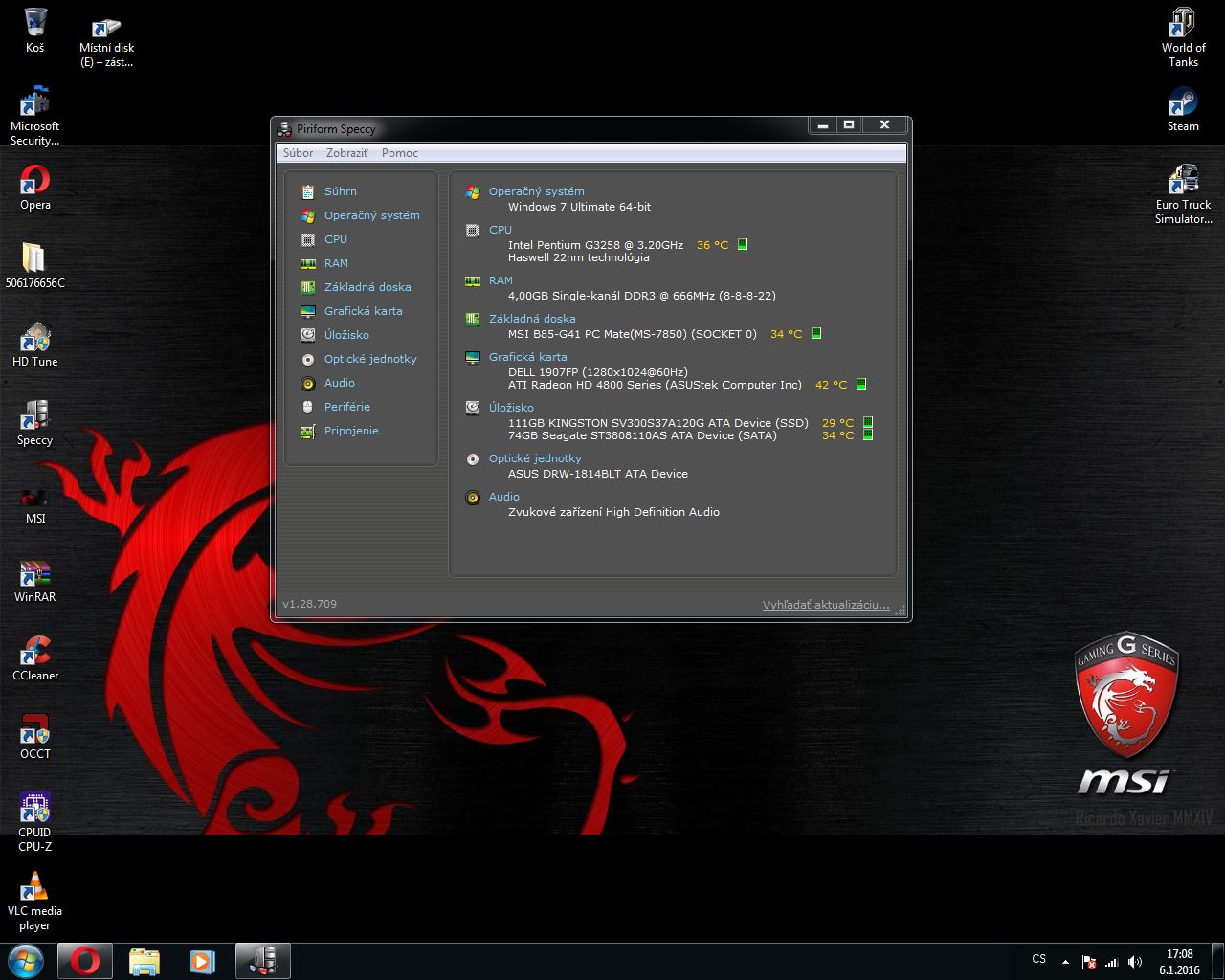Open the Súhrn summary section in sidebar

340,191
